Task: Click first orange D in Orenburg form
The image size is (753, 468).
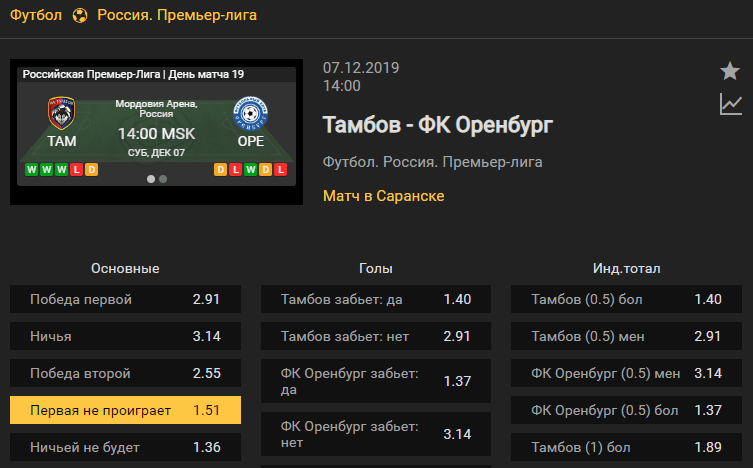Action: [220, 169]
